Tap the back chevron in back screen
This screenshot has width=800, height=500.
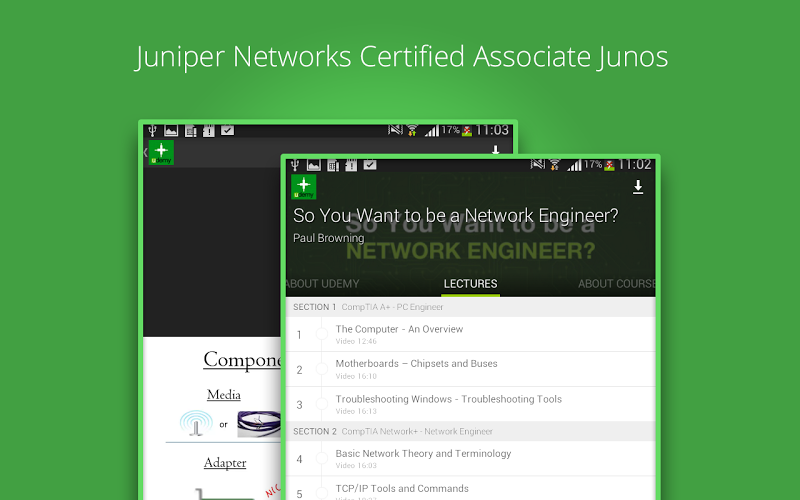[145, 152]
